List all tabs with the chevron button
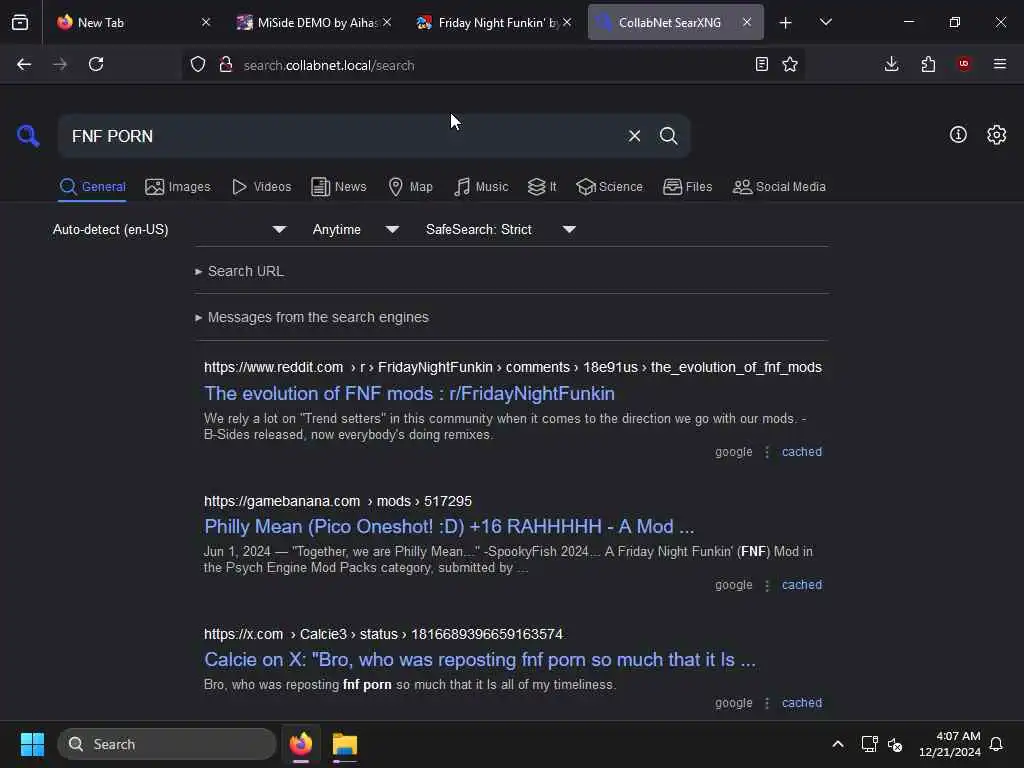1024x768 pixels. [825, 23]
